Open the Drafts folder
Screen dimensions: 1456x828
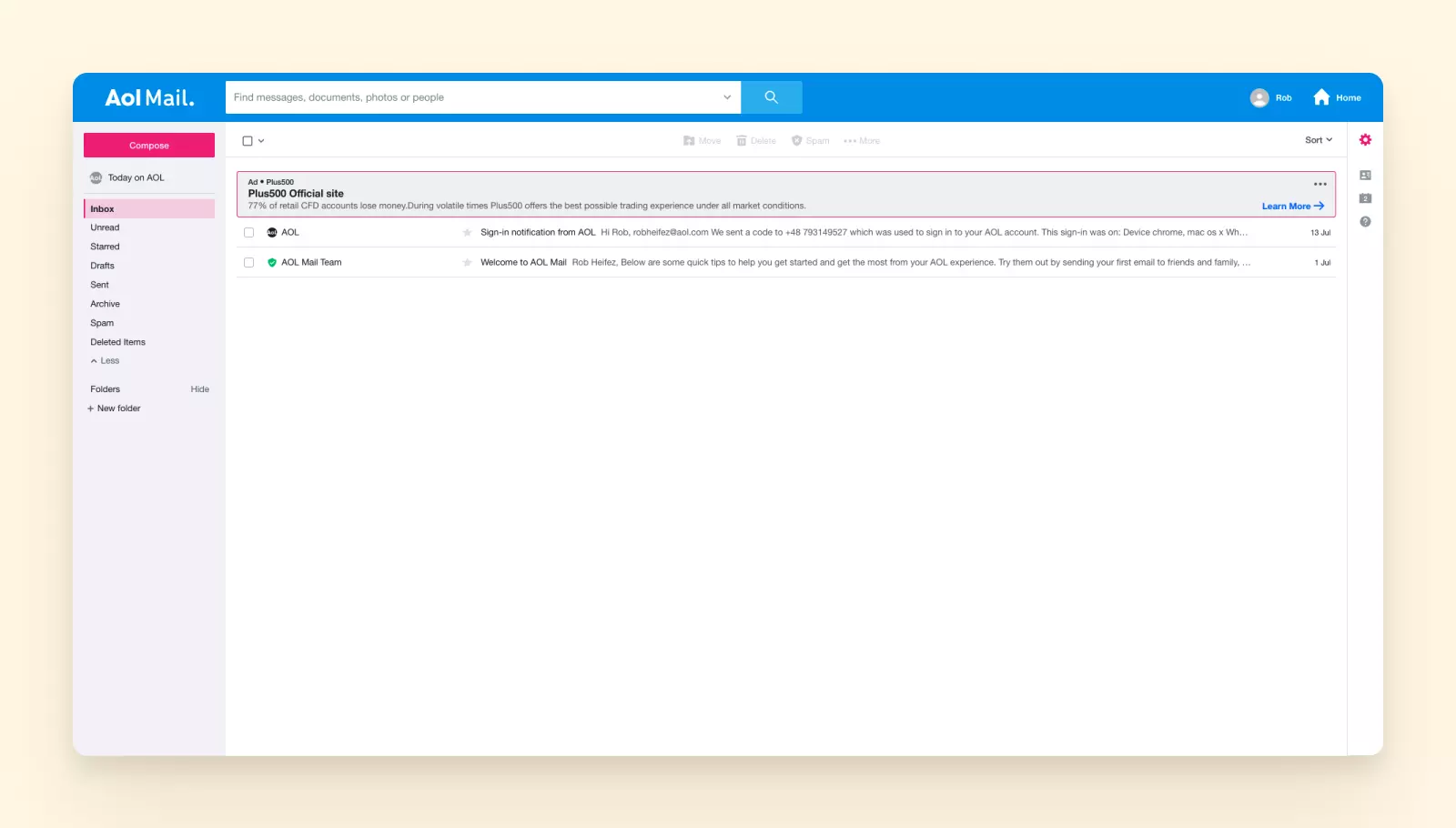click(102, 266)
